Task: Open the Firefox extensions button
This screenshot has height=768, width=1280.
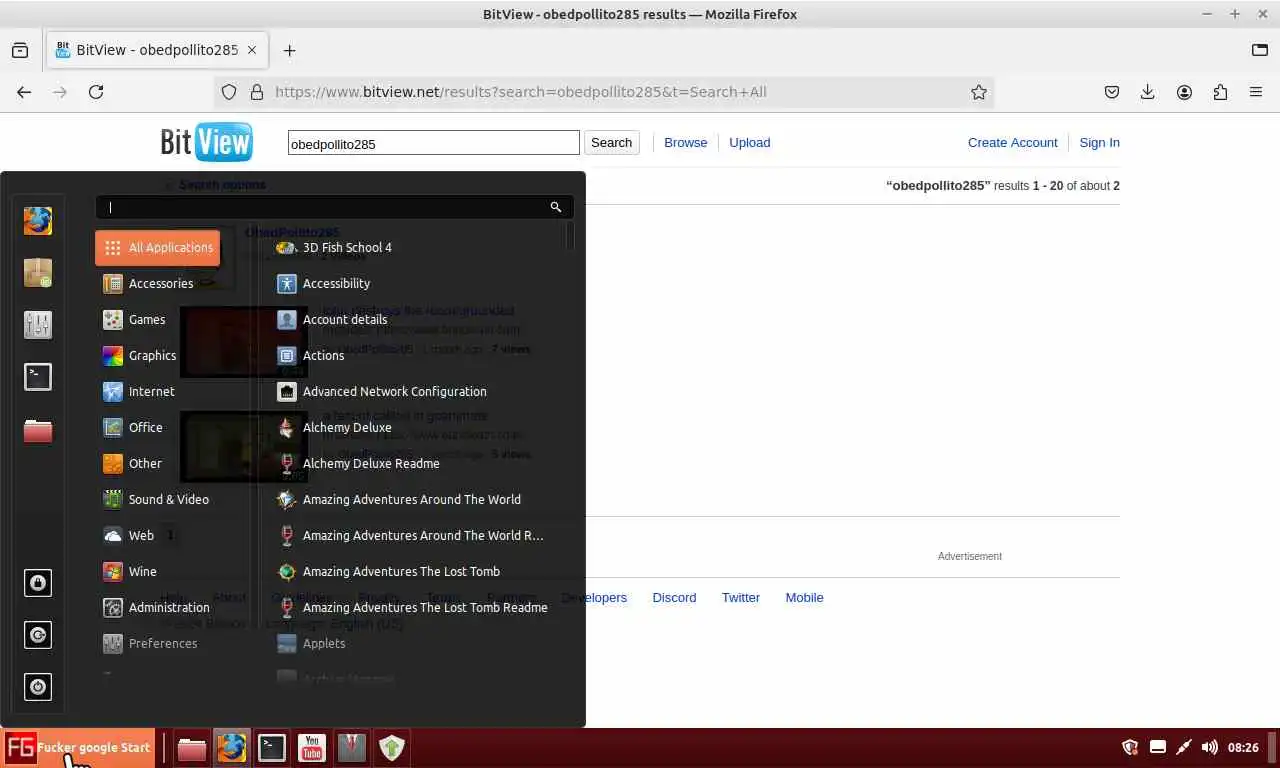Action: pos(1220,92)
